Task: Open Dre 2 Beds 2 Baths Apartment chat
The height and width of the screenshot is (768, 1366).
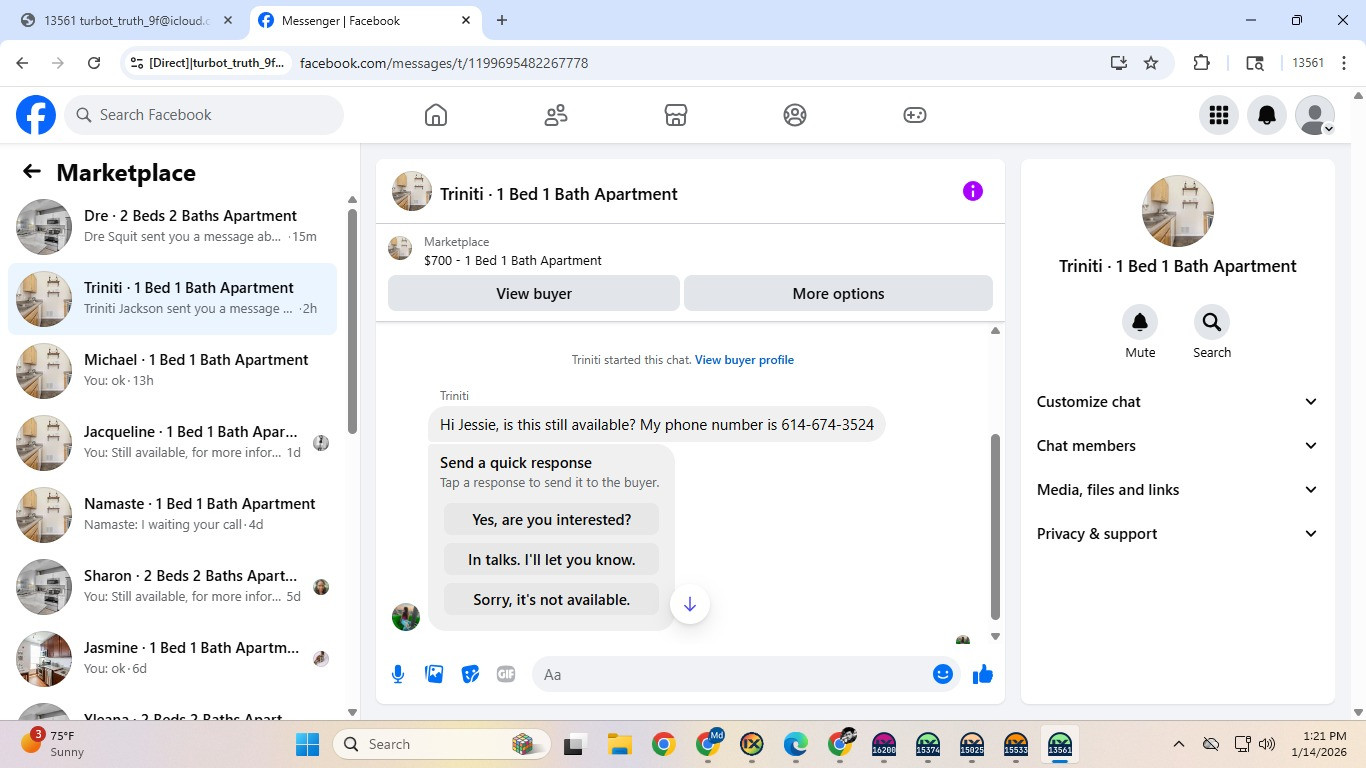Action: (172, 227)
